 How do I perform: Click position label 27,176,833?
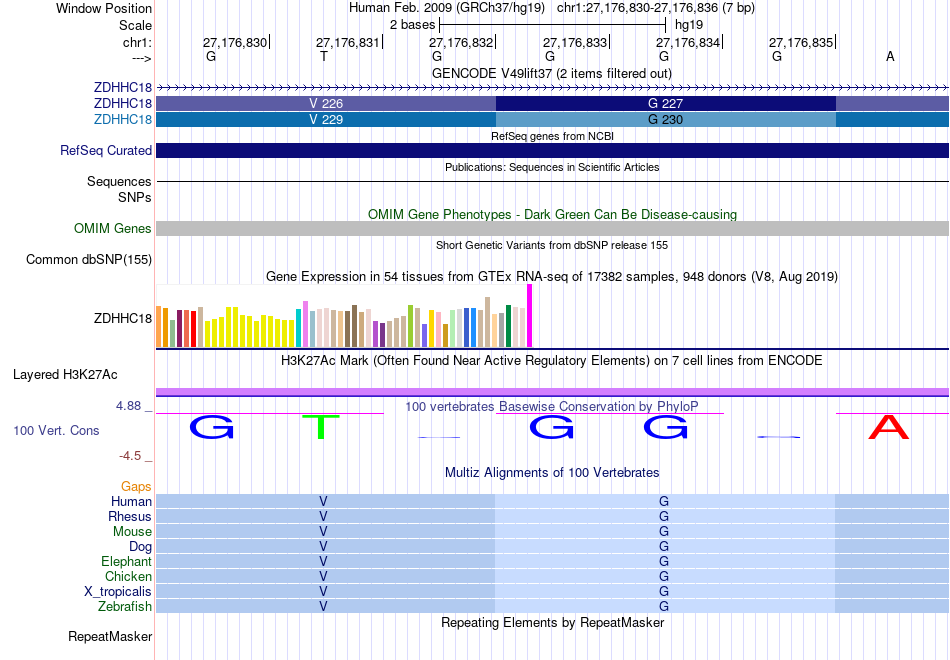click(x=574, y=42)
